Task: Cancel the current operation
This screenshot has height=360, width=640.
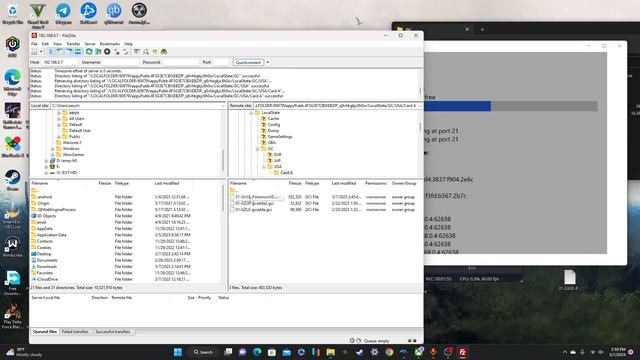Action: (107, 52)
